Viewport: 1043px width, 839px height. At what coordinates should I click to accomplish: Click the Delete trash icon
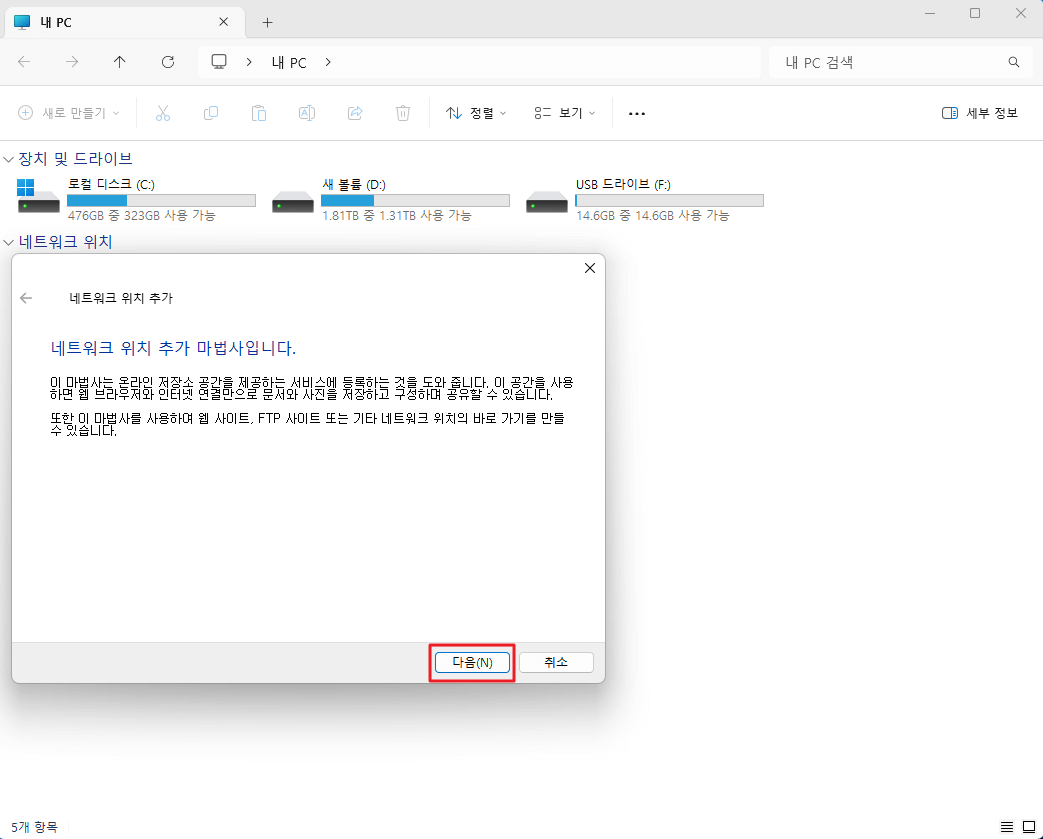402,113
